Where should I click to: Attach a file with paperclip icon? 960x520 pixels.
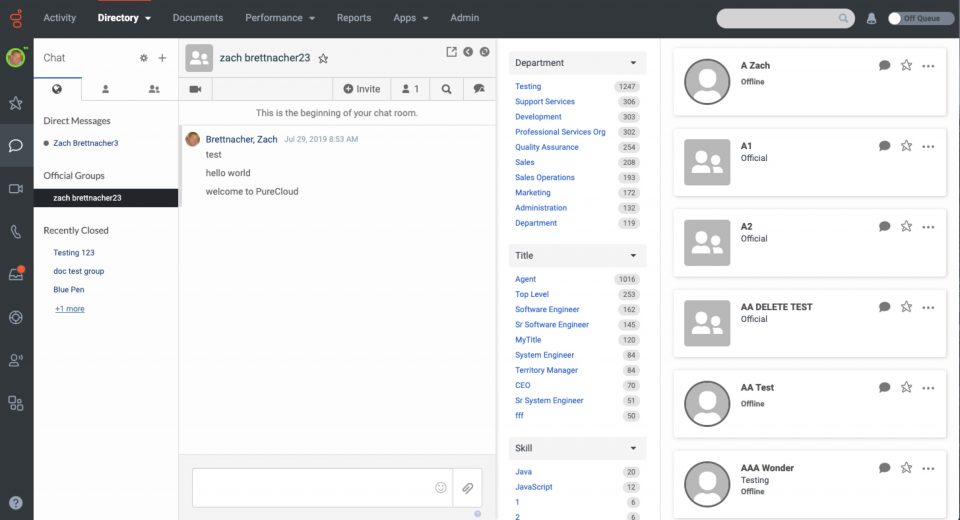tap(467, 488)
